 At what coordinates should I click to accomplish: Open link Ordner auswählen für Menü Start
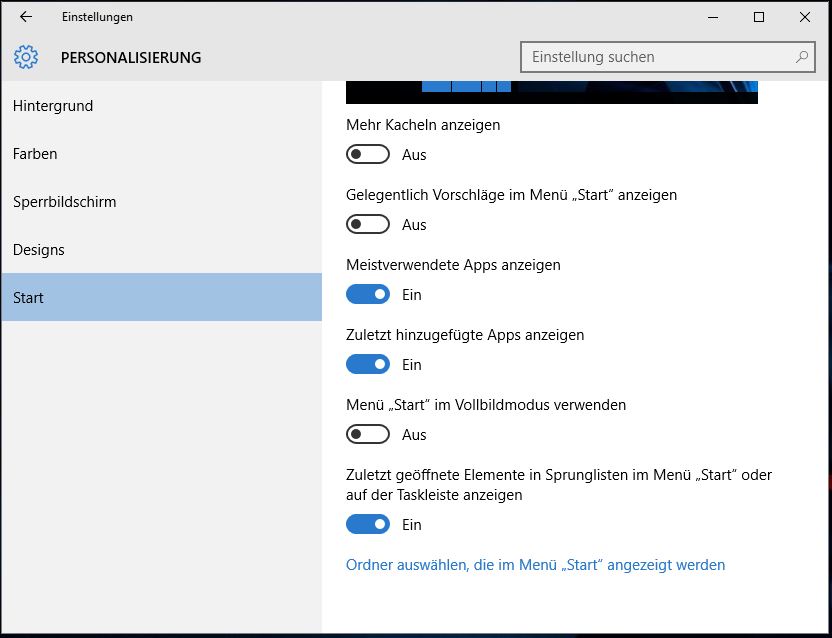535,565
